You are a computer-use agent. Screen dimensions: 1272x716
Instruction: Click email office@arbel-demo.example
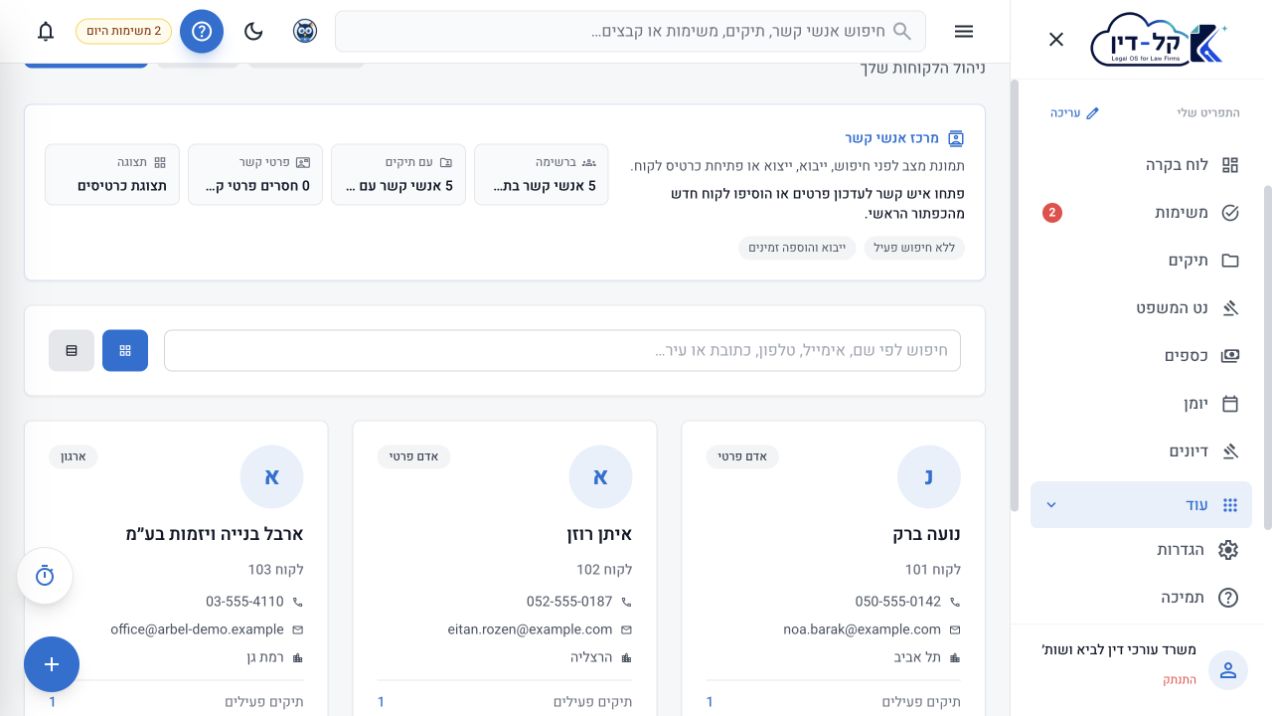(x=197, y=630)
